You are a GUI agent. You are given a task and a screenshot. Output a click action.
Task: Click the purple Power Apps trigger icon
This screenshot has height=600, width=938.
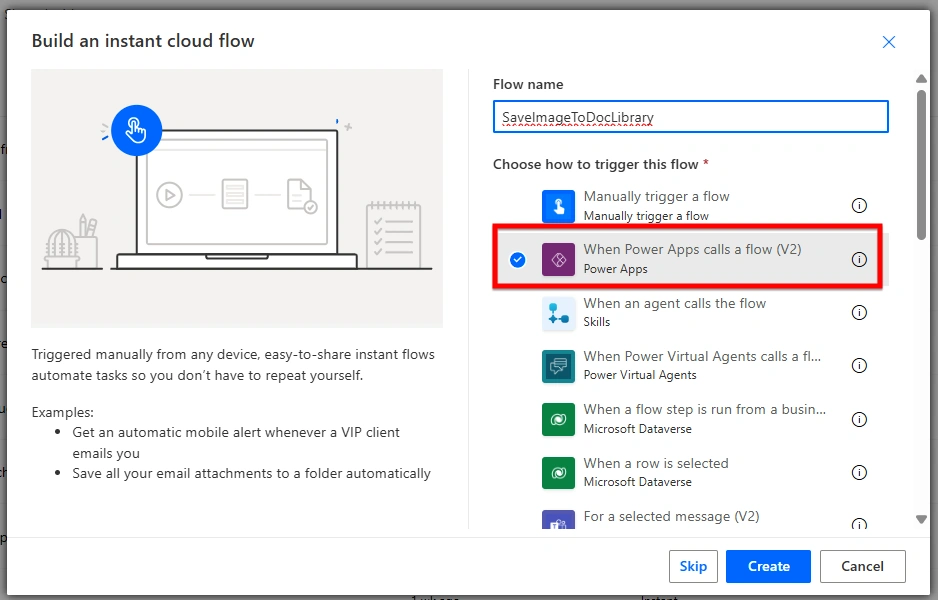(x=558, y=259)
